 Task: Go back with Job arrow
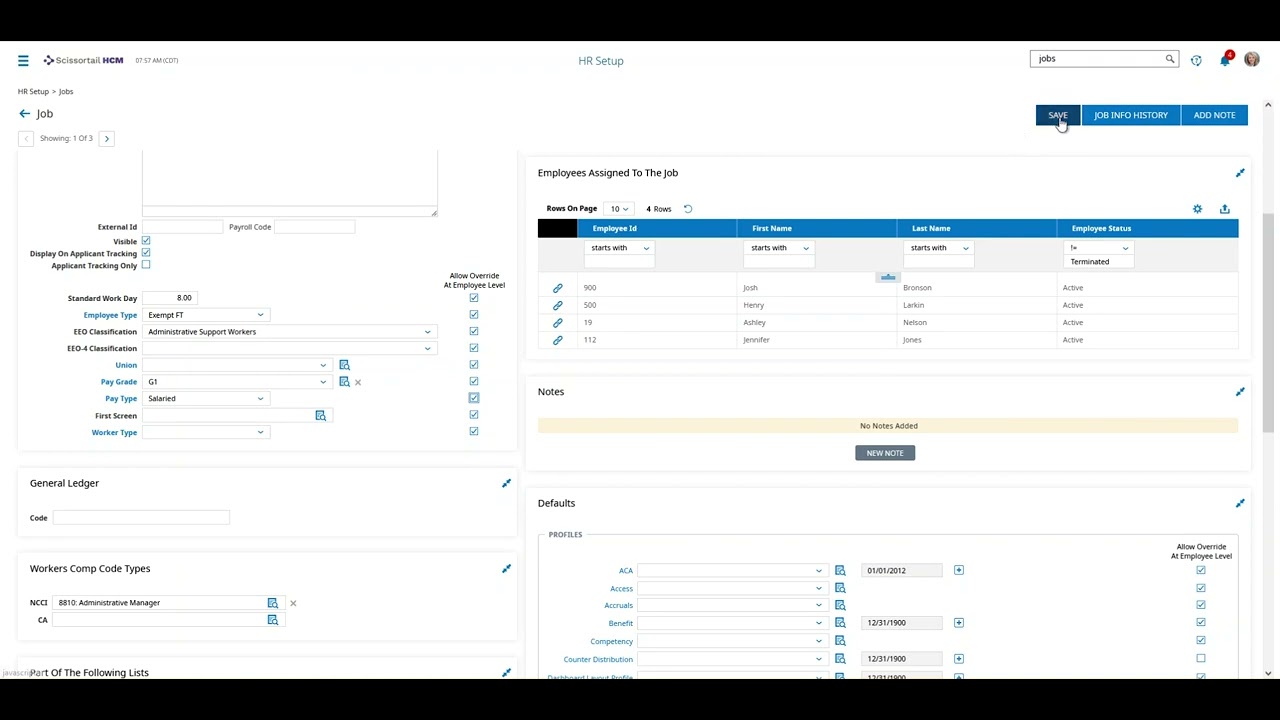25,114
